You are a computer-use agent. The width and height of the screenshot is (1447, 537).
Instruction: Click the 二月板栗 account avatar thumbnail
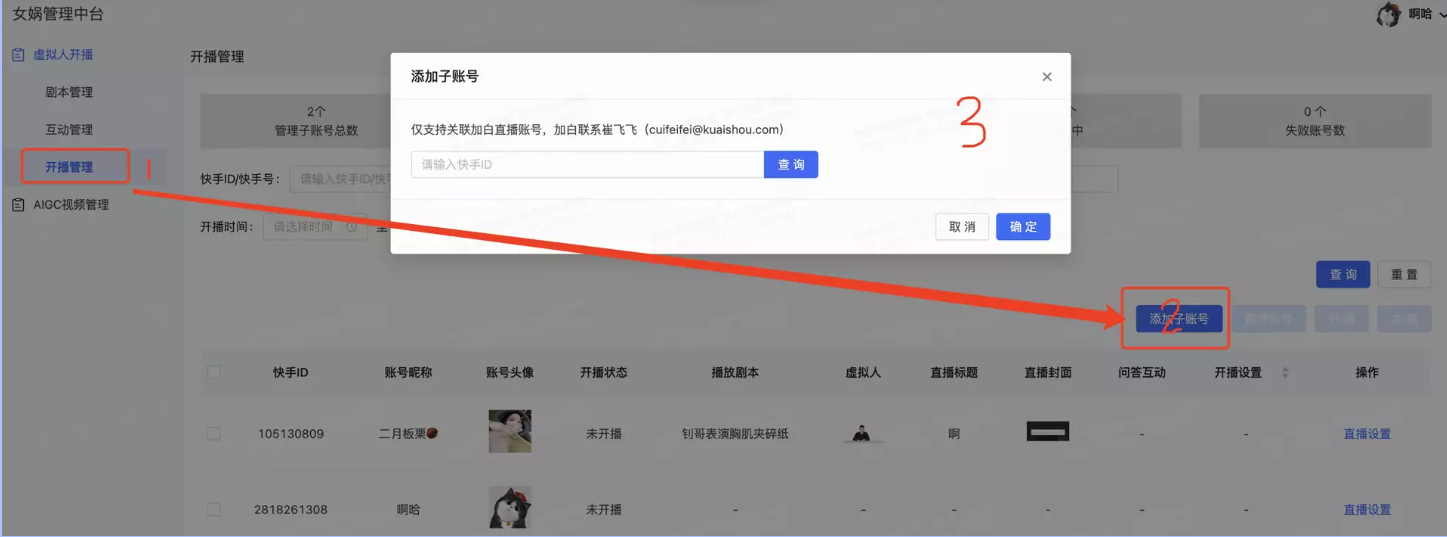(510, 431)
